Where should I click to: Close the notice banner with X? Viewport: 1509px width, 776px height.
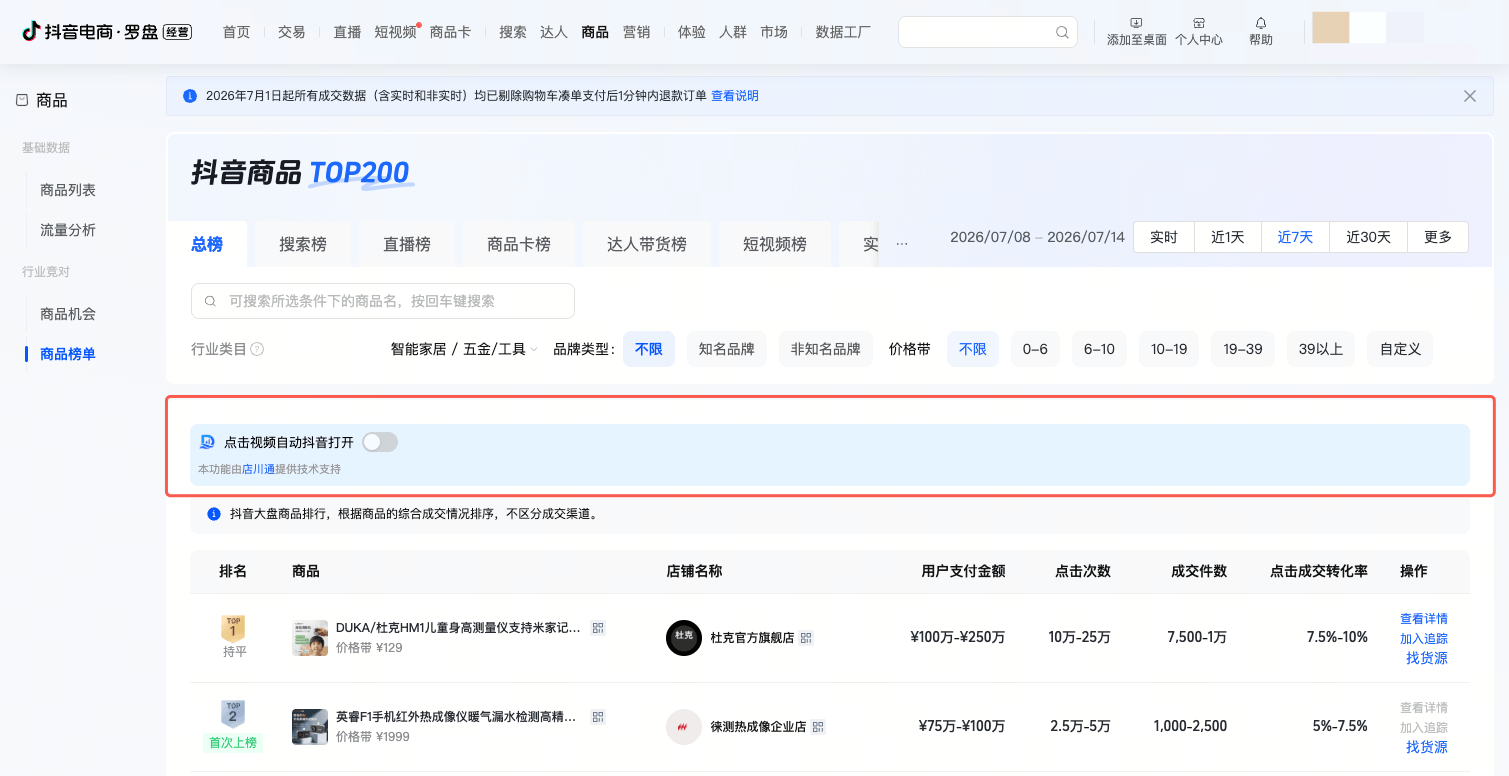1469,96
